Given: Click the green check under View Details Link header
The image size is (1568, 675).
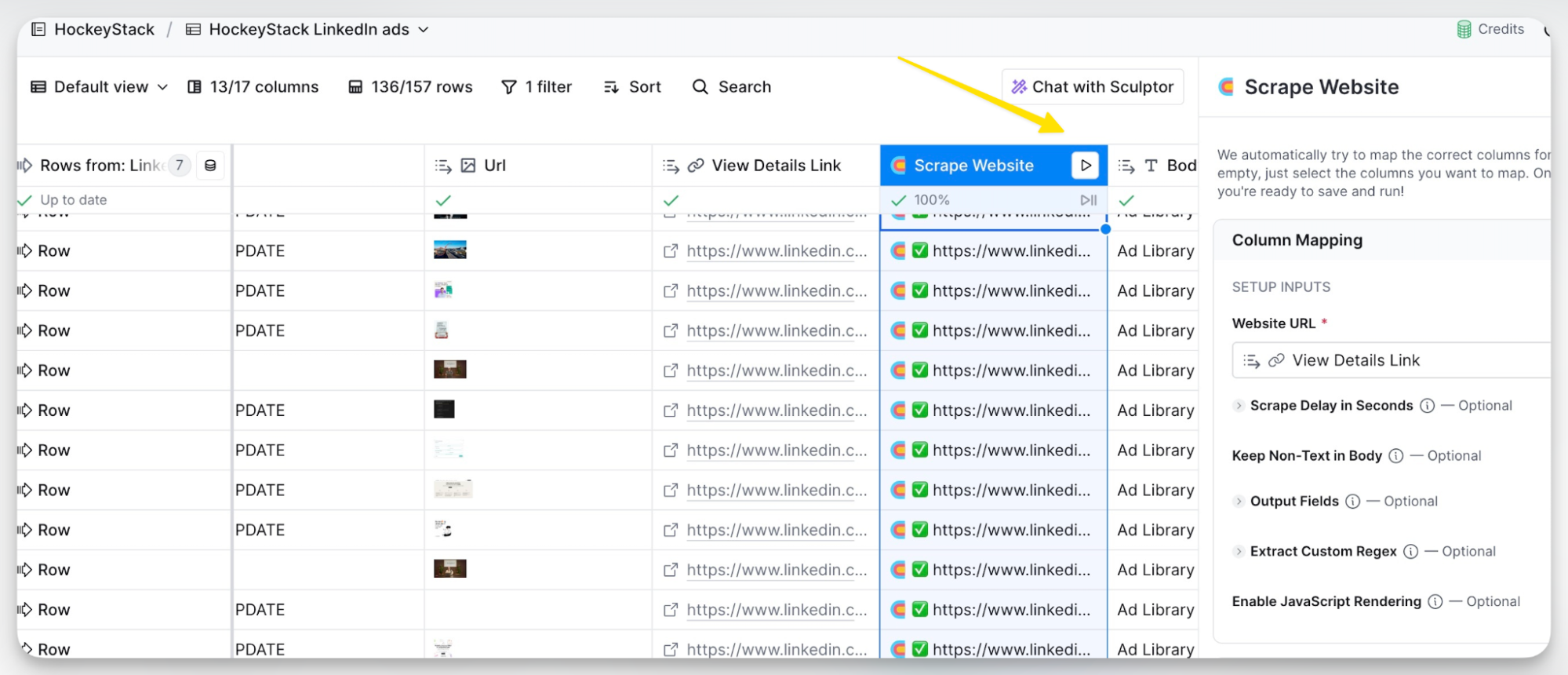Looking at the screenshot, I should click(x=671, y=200).
